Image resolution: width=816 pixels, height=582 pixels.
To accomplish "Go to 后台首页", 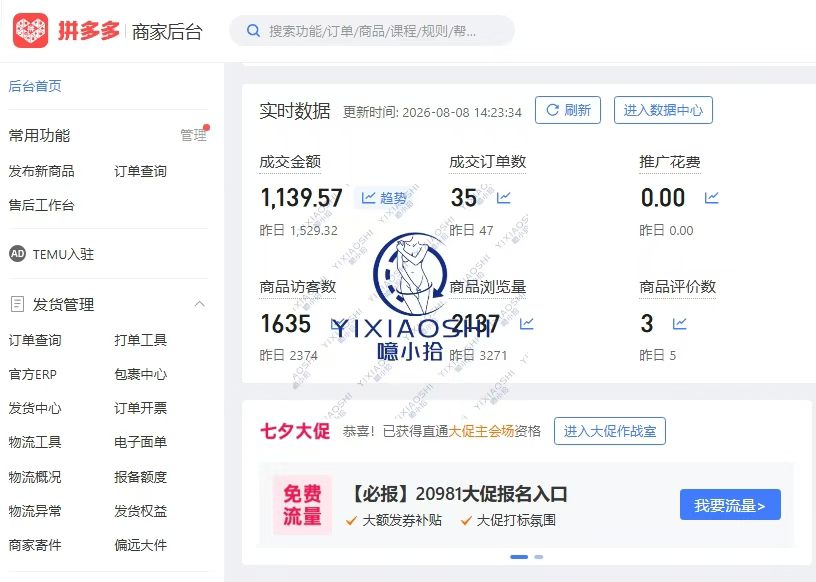I will point(35,86).
